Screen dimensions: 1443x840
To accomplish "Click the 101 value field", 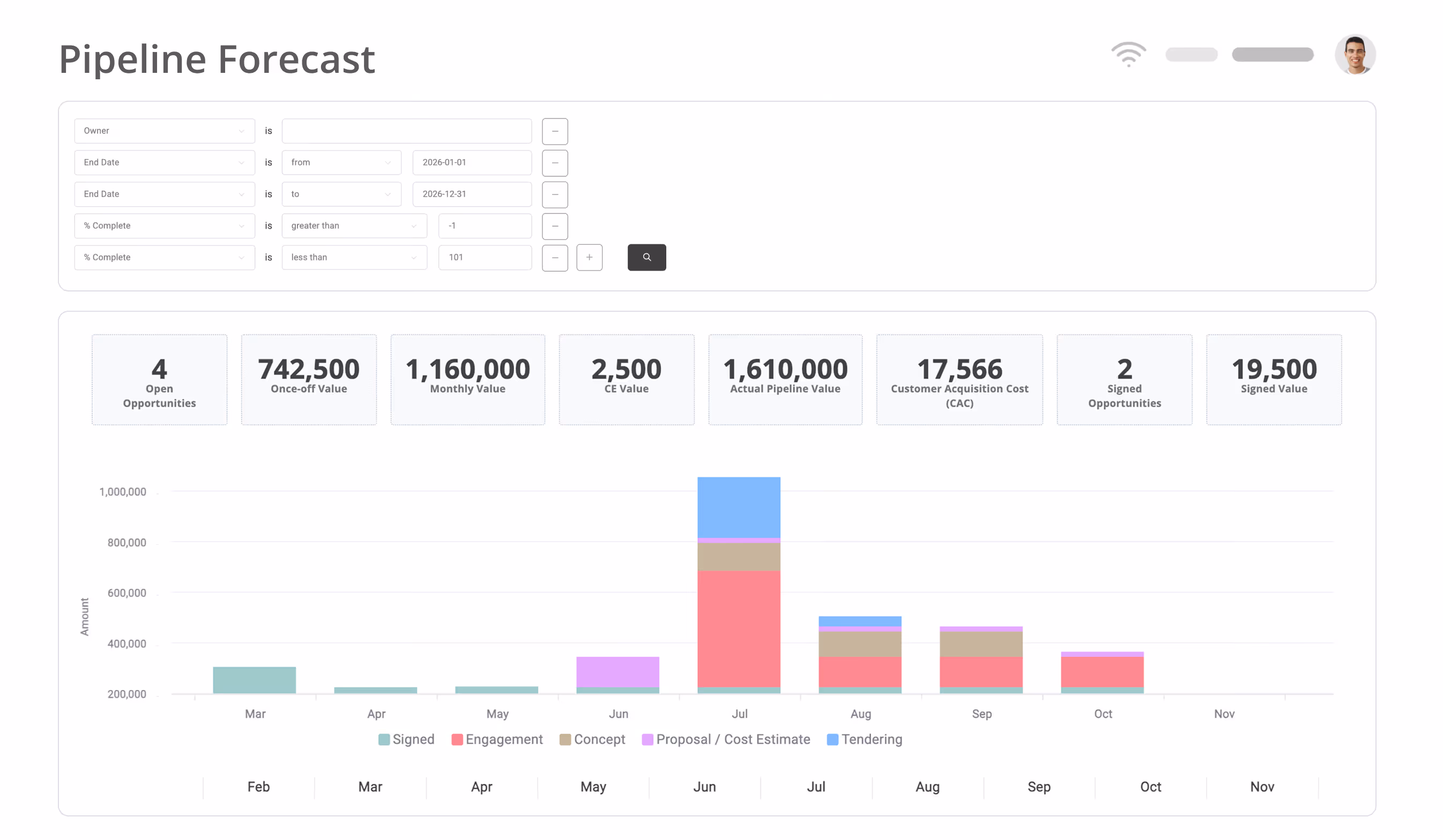I will 485,258.
